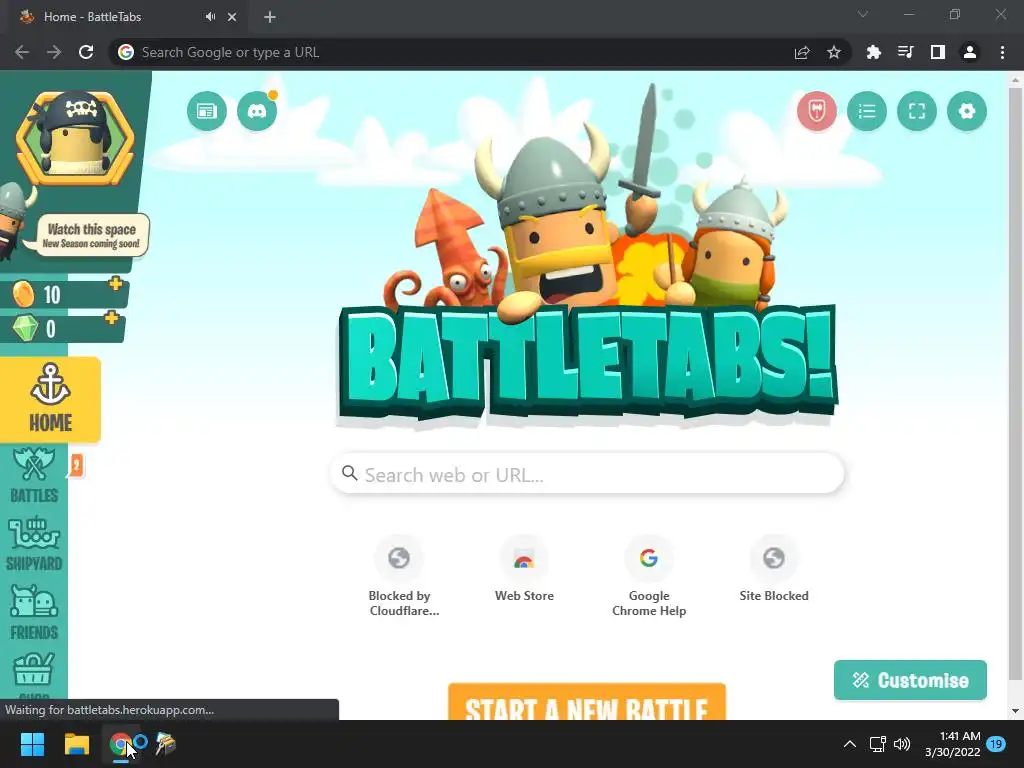This screenshot has height=768, width=1024.
Task: Open the Site Blocked shortcut
Action: point(774,569)
